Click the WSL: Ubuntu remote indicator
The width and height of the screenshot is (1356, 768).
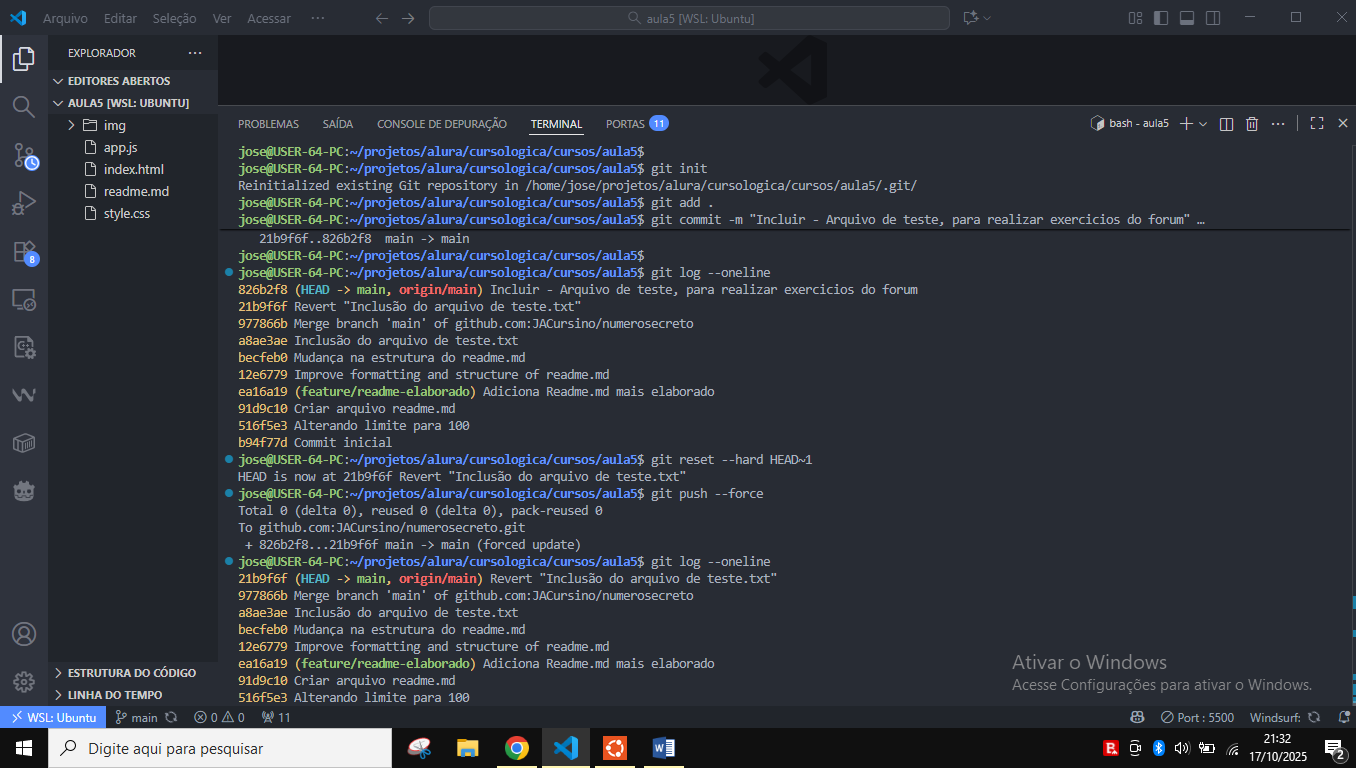(x=54, y=717)
